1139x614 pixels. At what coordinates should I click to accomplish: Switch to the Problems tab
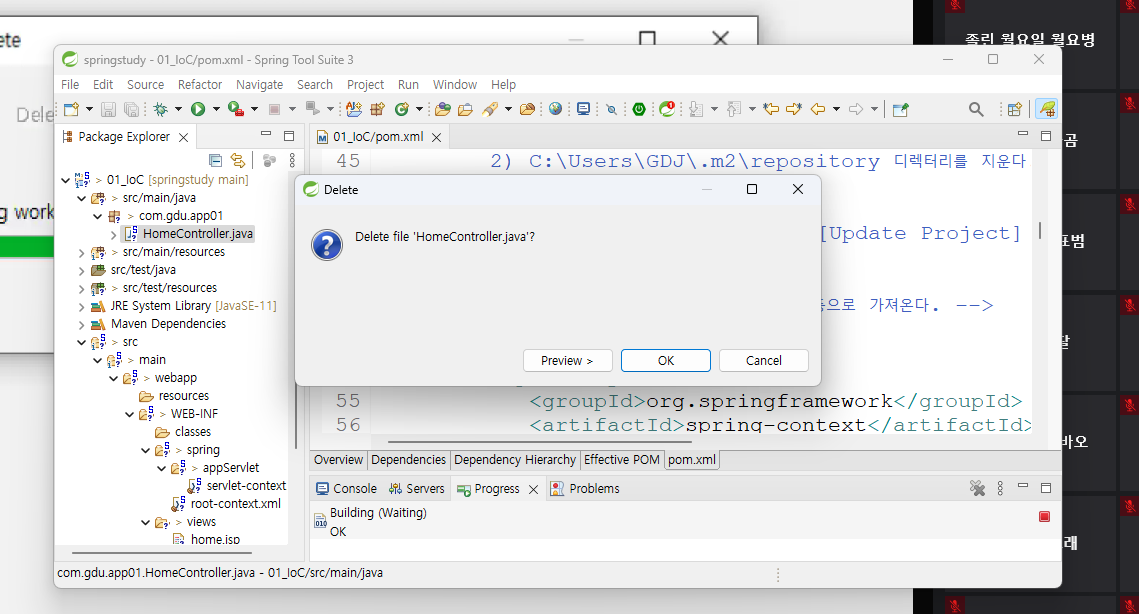coord(585,489)
